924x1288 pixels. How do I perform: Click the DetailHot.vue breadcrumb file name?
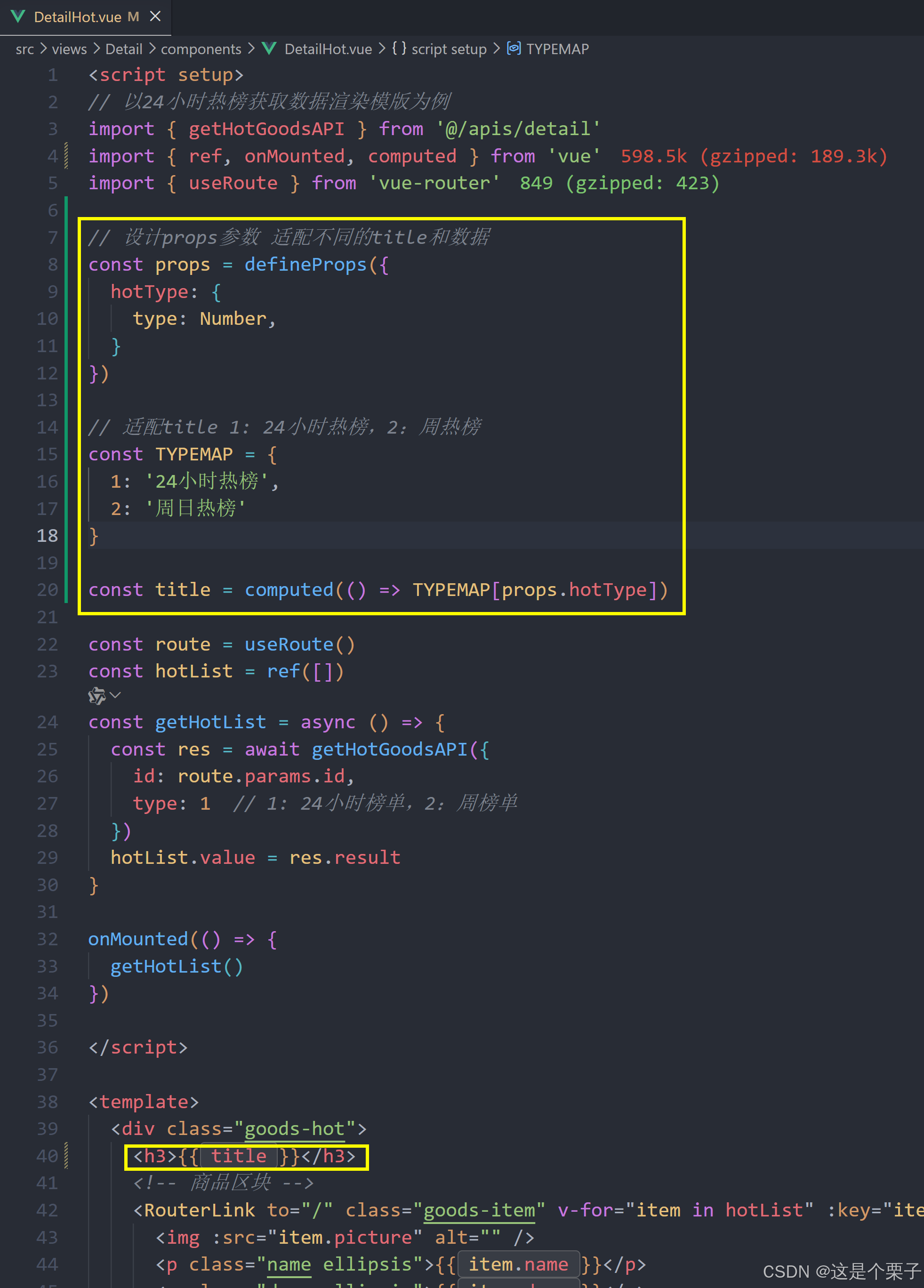[328, 49]
